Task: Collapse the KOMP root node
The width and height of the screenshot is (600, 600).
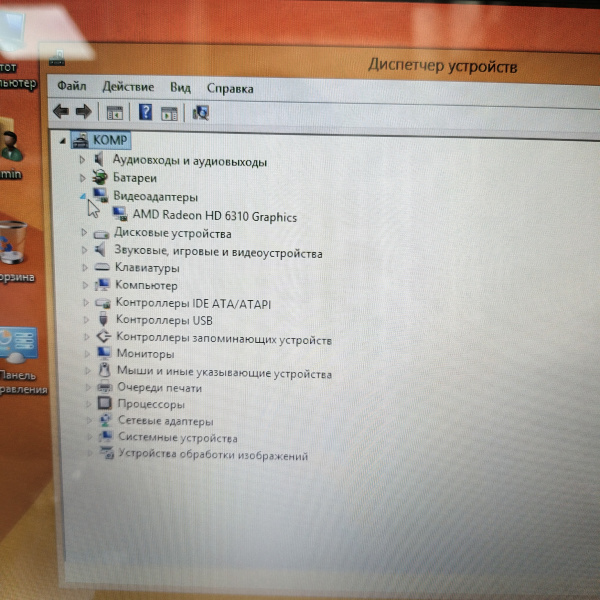Action: pyautogui.click(x=63, y=141)
